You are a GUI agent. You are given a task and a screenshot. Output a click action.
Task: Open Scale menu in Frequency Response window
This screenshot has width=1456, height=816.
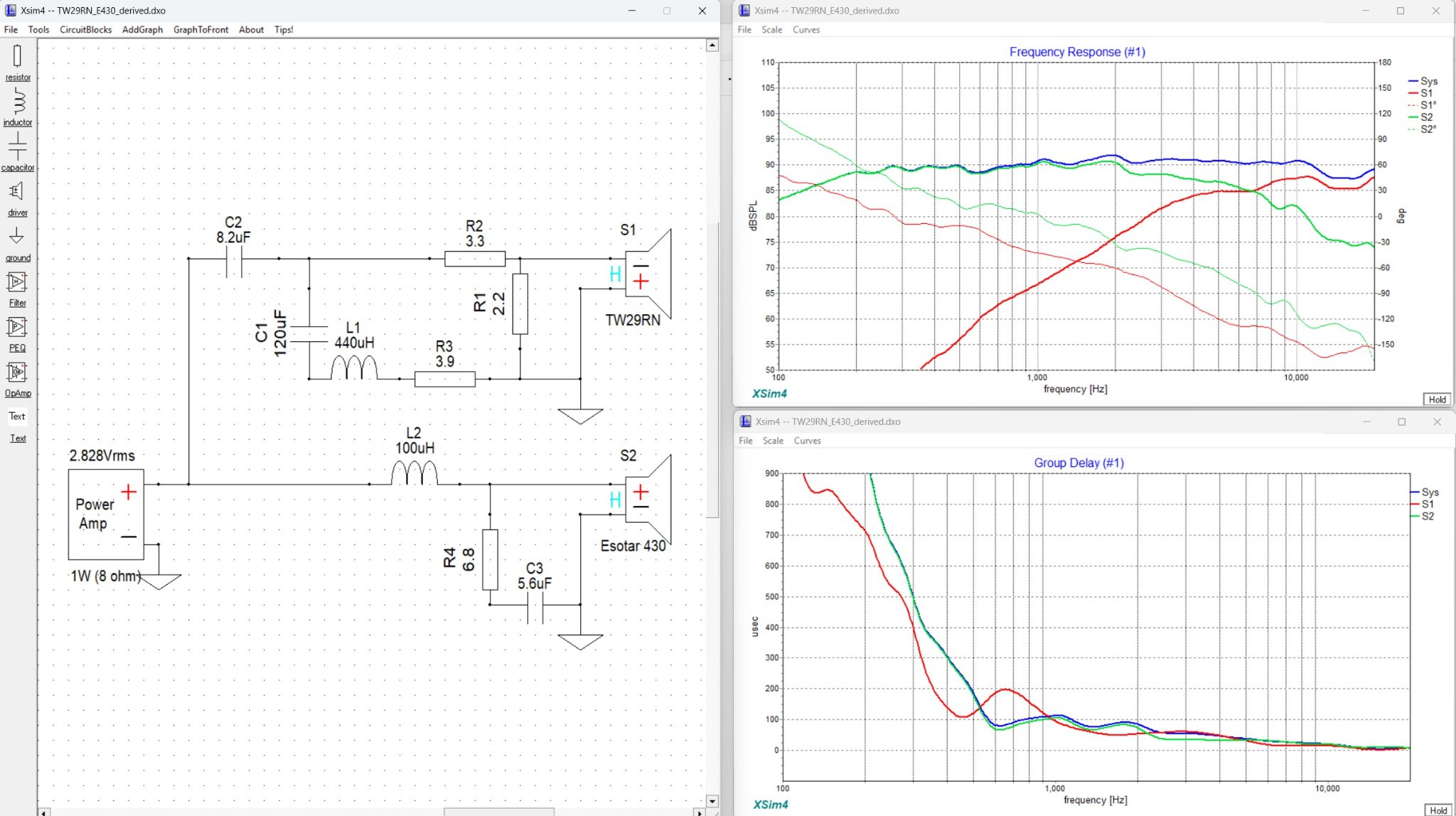[x=771, y=30]
